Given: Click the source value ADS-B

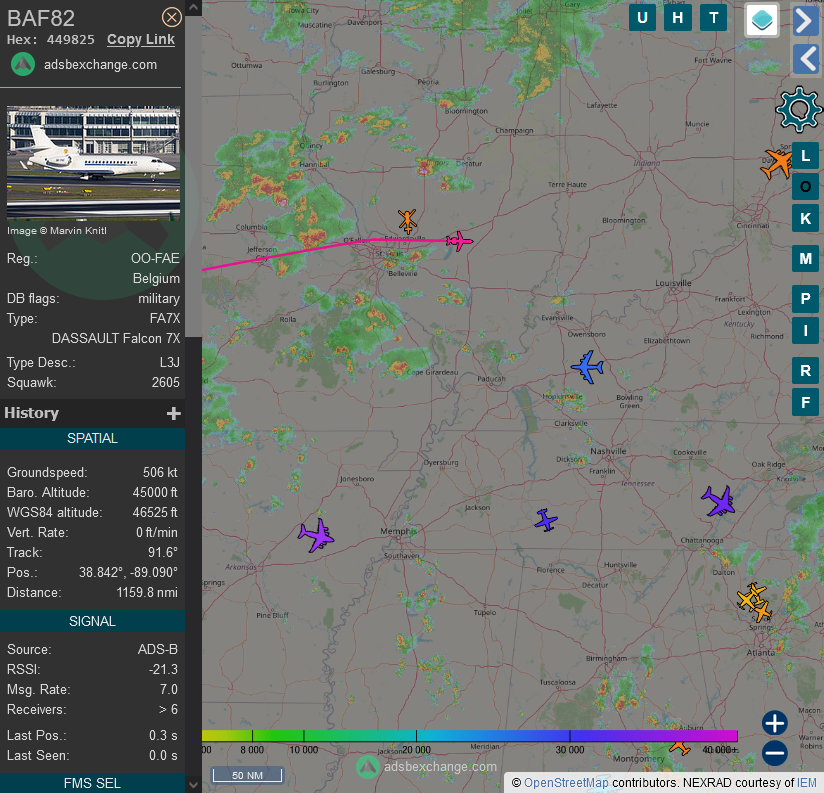Looking at the screenshot, I should coord(158,650).
